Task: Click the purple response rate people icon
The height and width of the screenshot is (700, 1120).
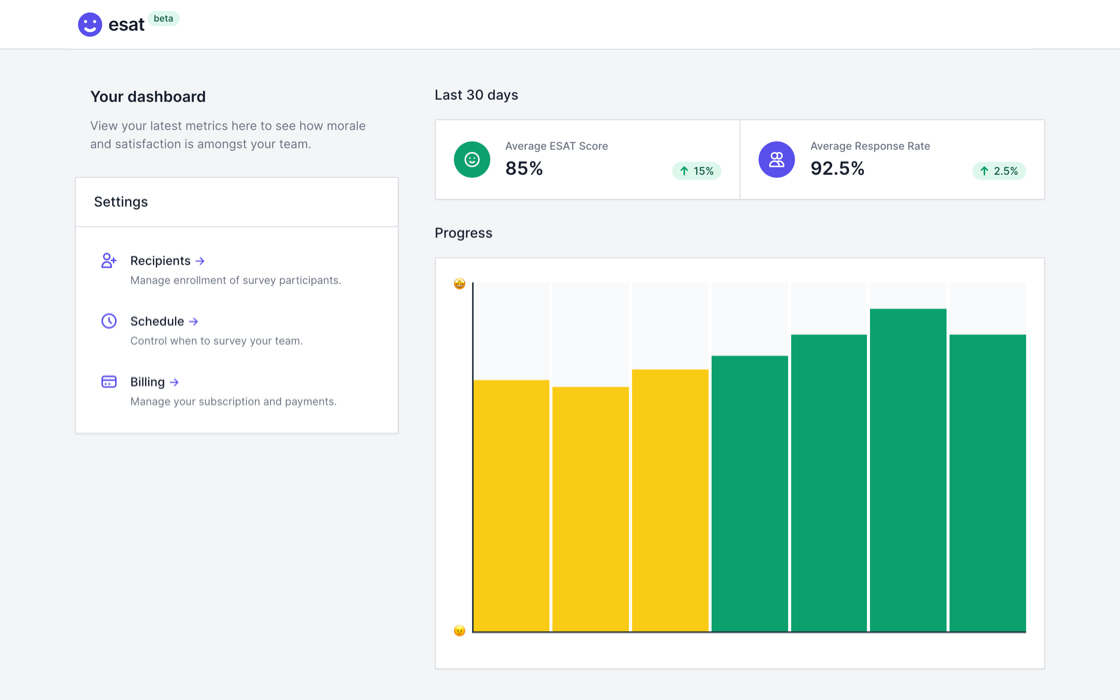Action: click(776, 160)
